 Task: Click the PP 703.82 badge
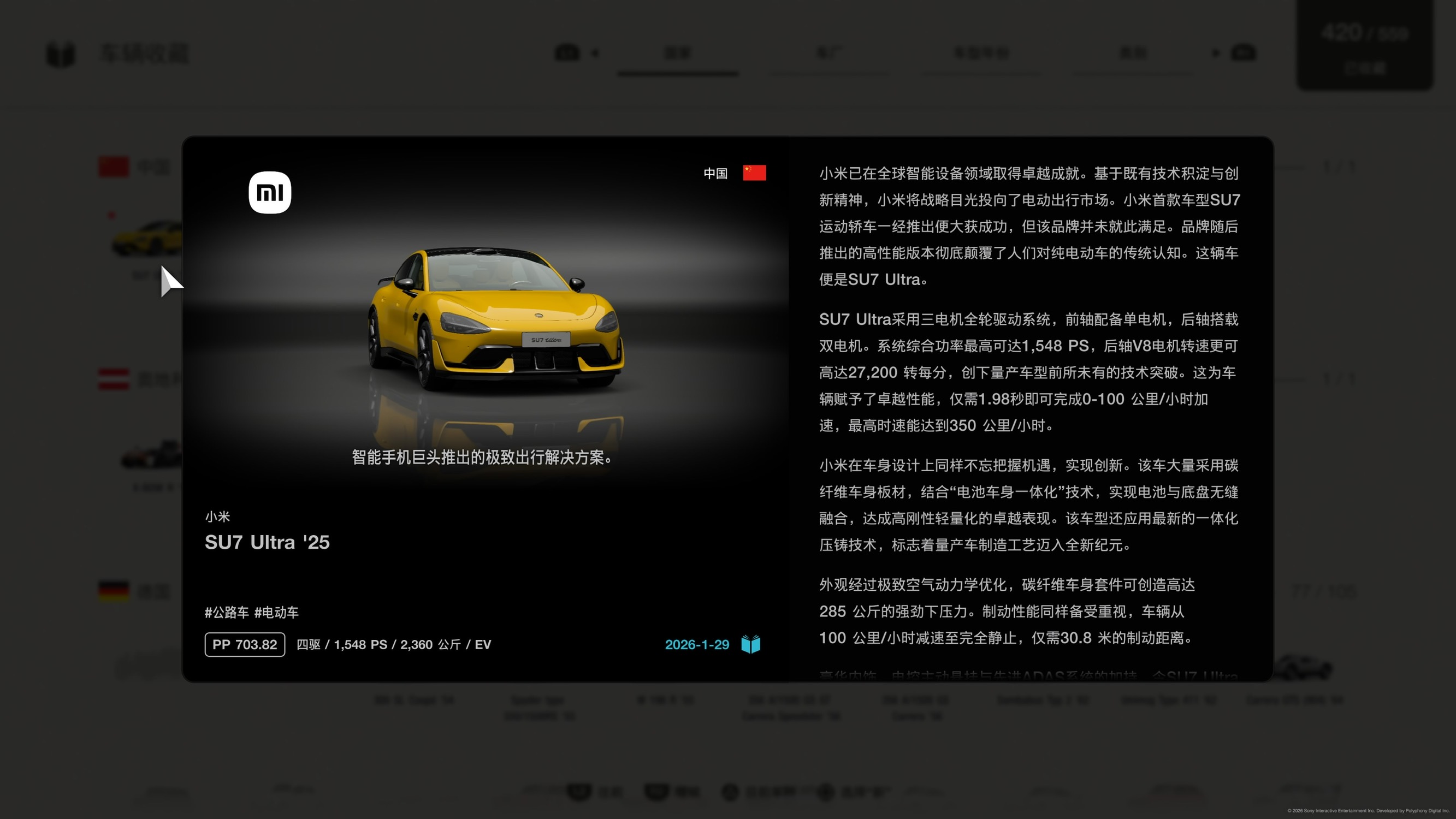point(245,644)
